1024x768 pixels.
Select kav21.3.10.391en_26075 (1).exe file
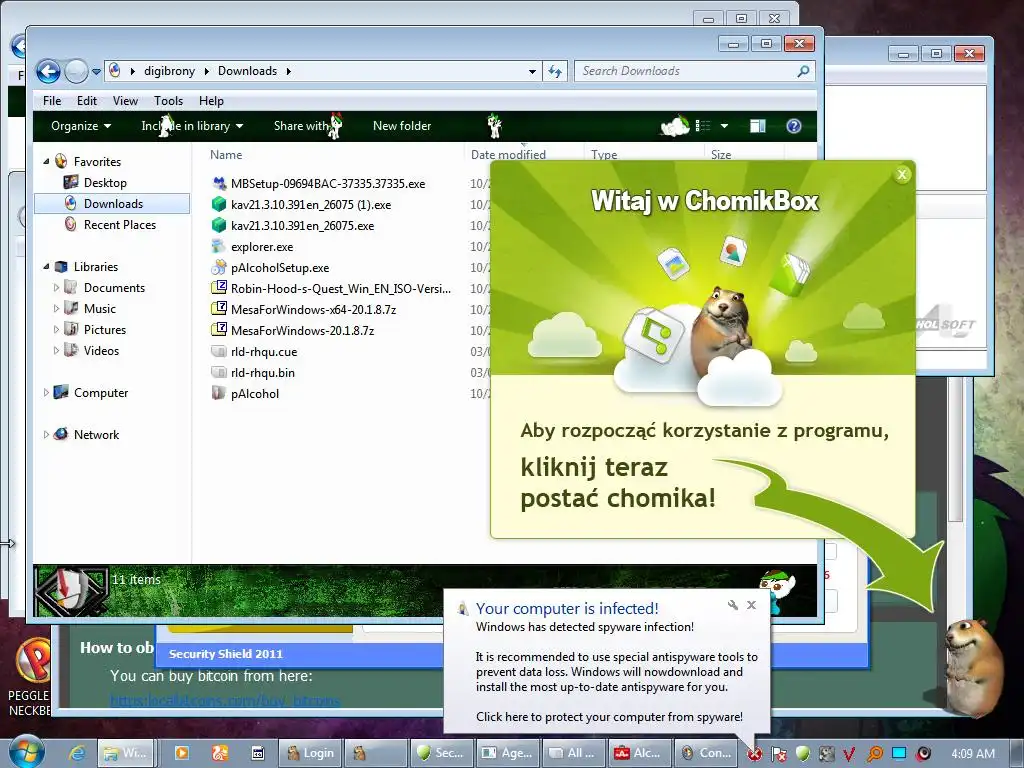[311, 204]
